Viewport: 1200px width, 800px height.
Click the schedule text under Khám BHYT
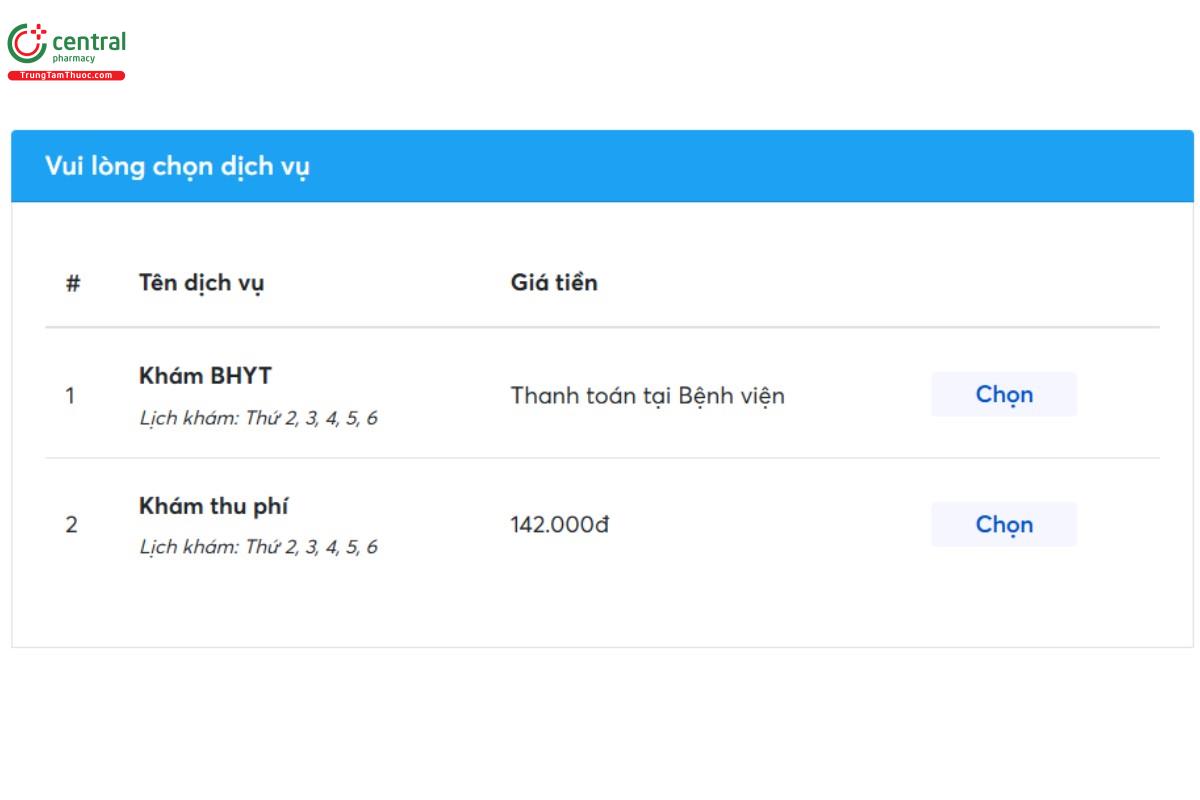point(258,418)
